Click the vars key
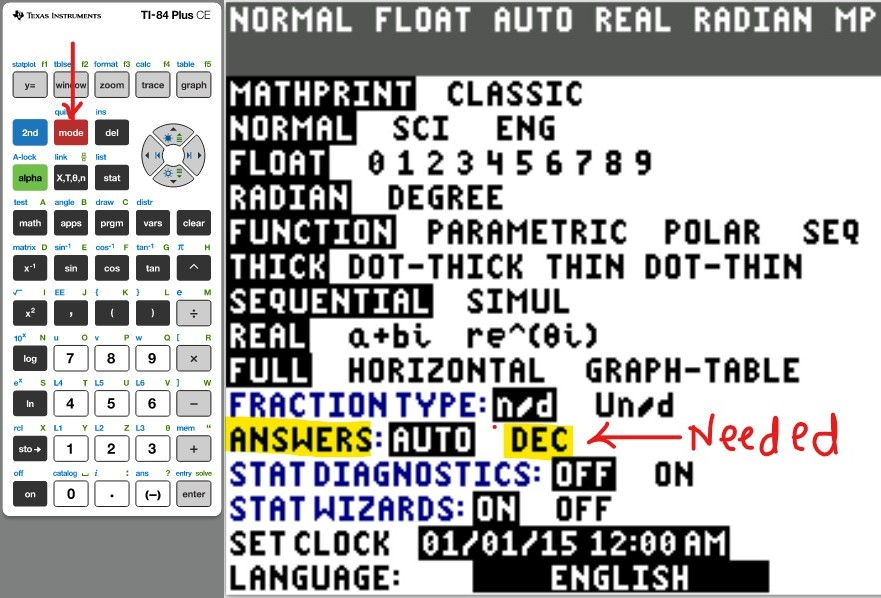 click(x=153, y=223)
